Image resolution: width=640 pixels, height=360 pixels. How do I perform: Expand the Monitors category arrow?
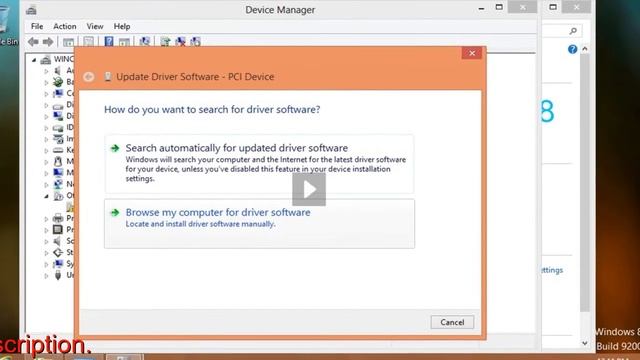[x=46, y=173]
